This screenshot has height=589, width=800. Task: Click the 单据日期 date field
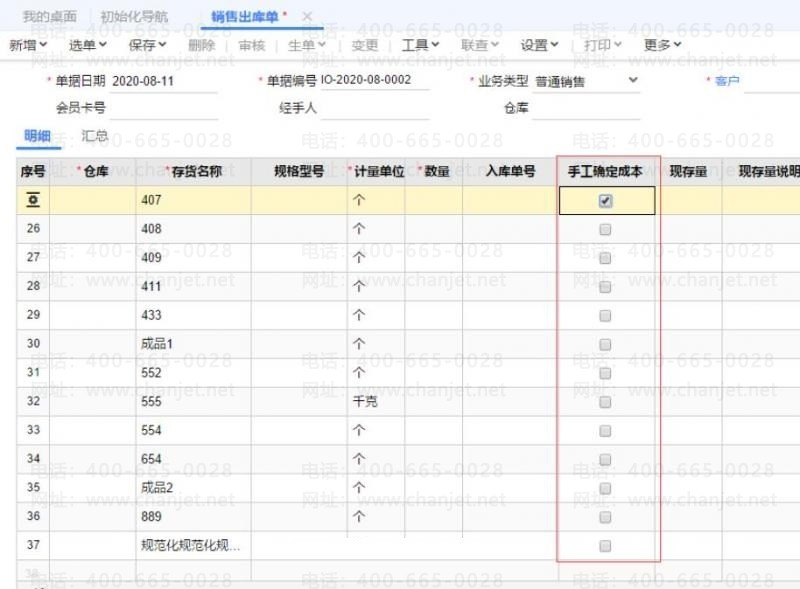pyautogui.click(x=164, y=81)
